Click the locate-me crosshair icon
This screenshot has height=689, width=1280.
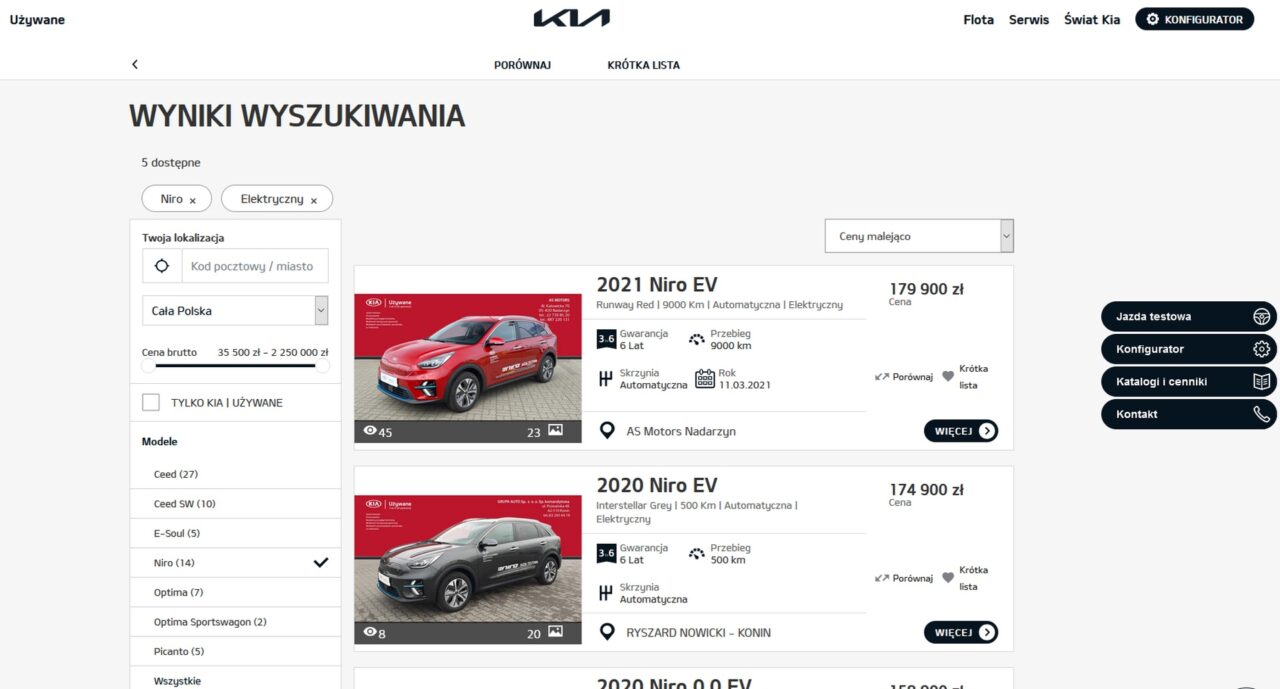[x=162, y=266]
